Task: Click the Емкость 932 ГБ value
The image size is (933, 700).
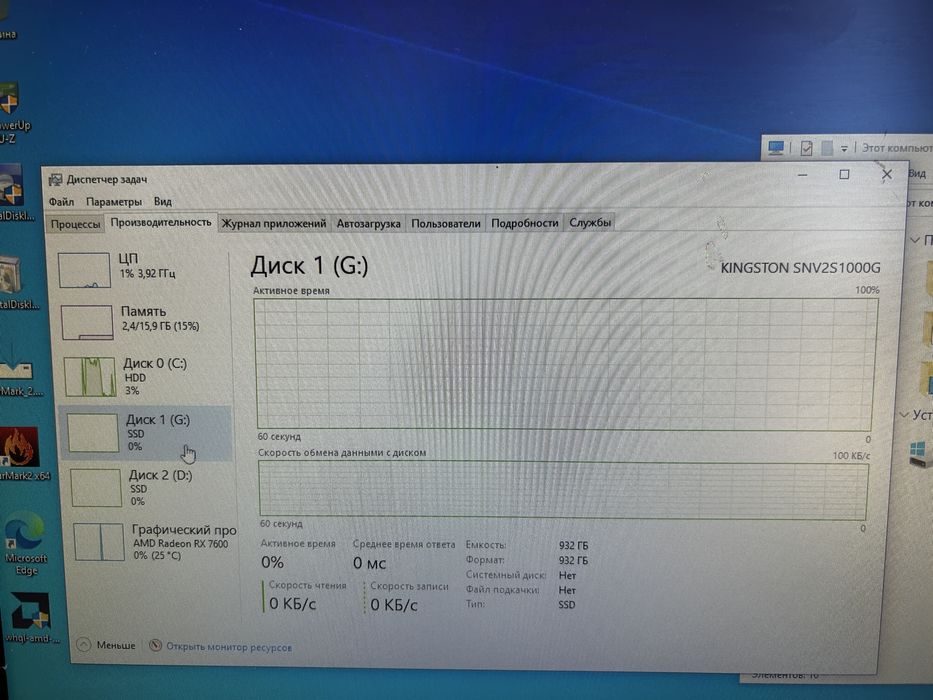Action: click(x=573, y=545)
